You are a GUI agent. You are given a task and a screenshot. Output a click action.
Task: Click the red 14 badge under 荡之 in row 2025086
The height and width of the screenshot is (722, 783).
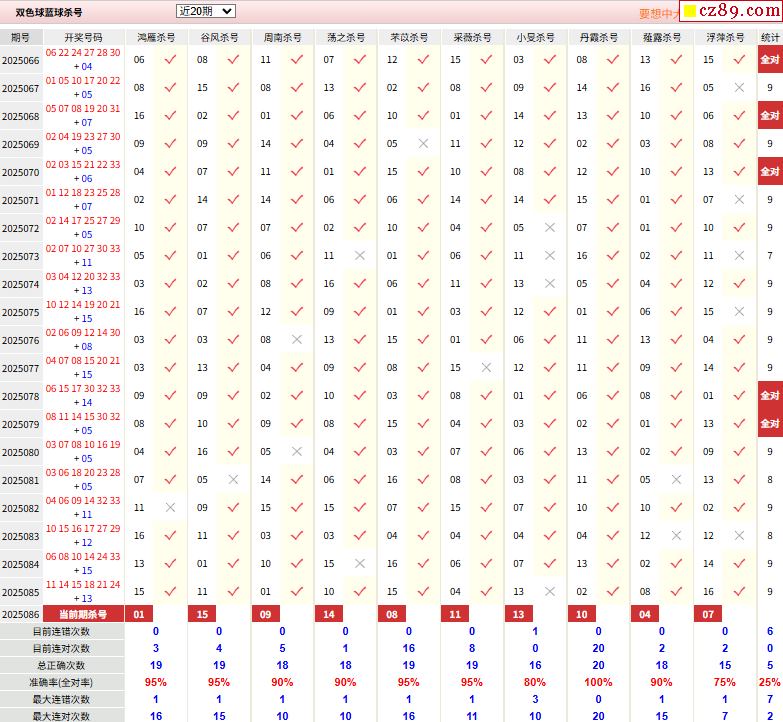click(329, 614)
